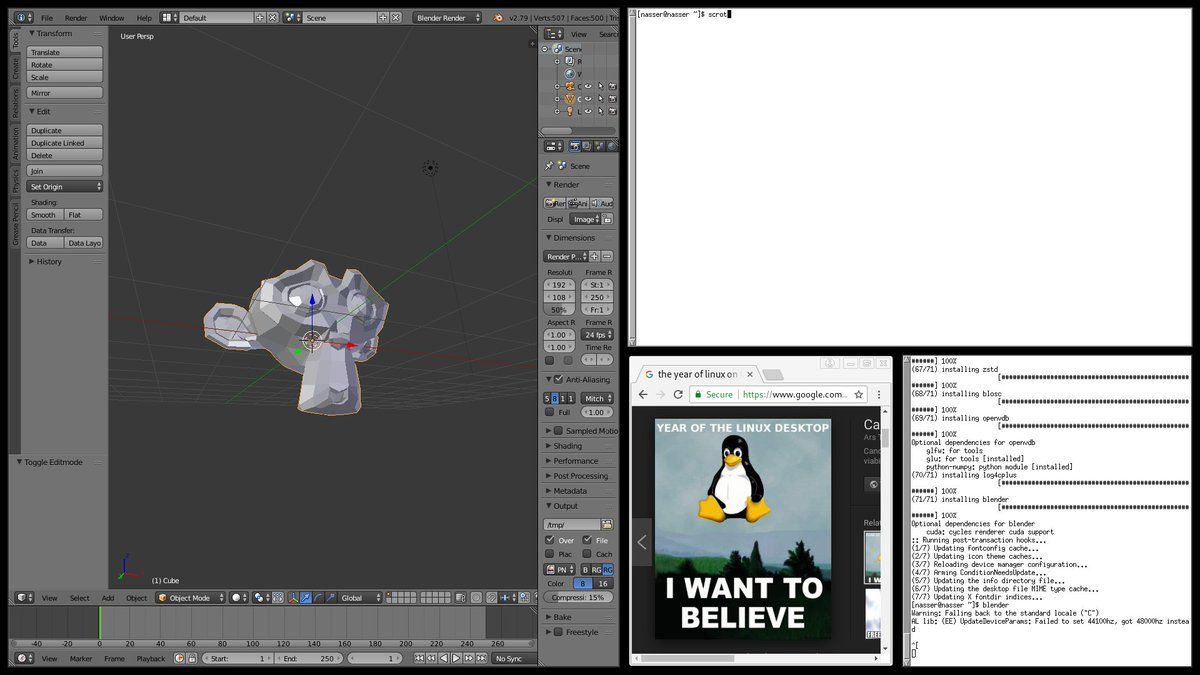Click the play animation button in timeline

tap(456, 658)
